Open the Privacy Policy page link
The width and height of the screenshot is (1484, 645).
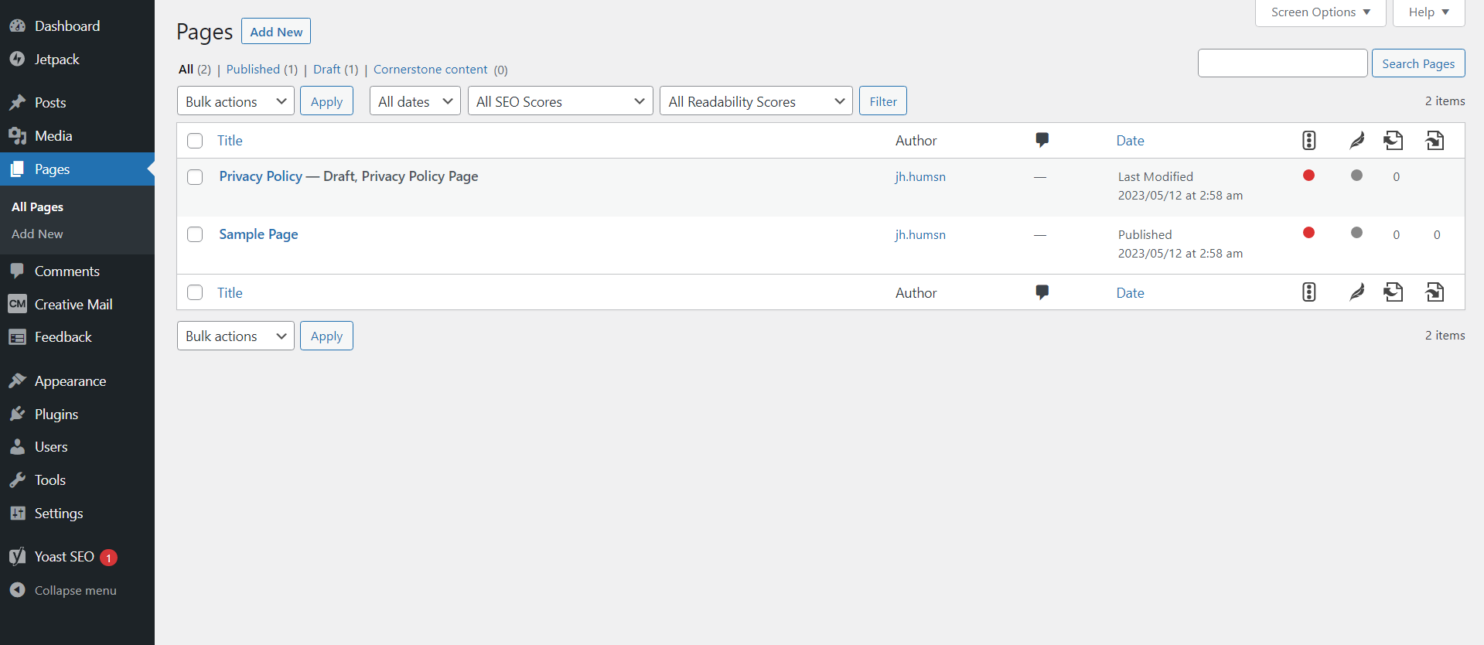click(x=260, y=176)
